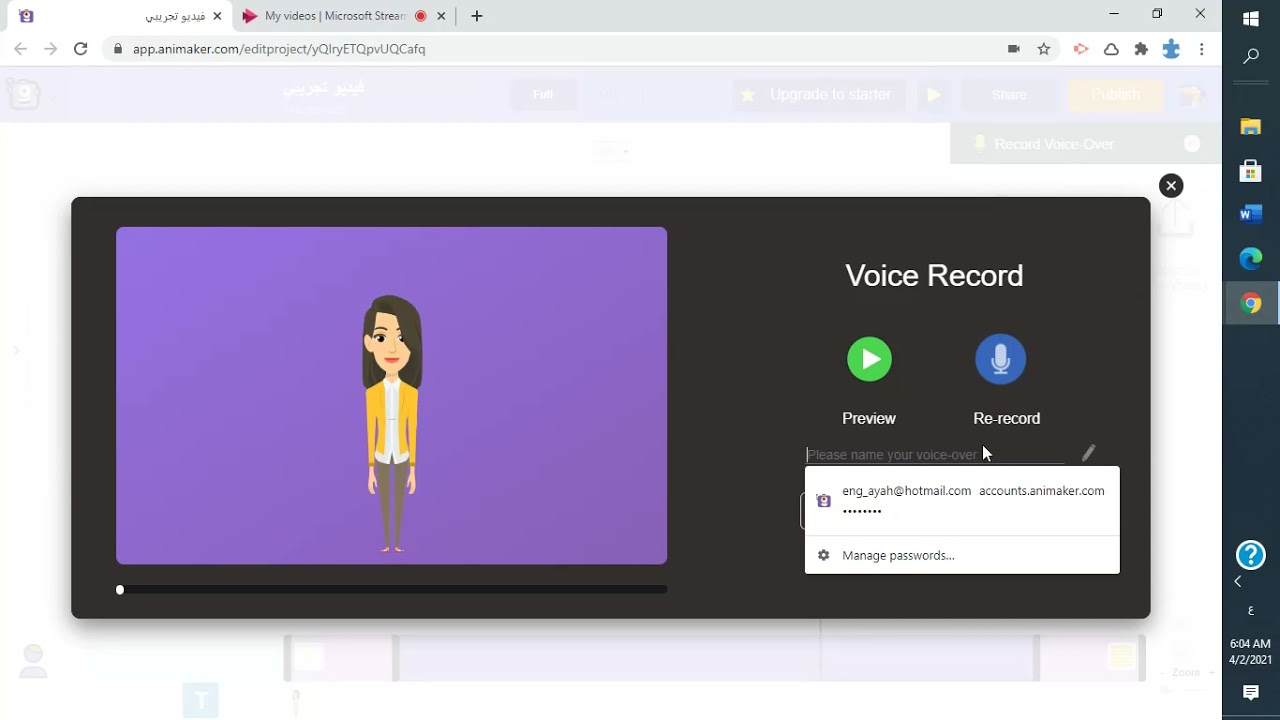The height and width of the screenshot is (720, 1280).
Task: Click the voice-over name input field
Action: click(935, 455)
